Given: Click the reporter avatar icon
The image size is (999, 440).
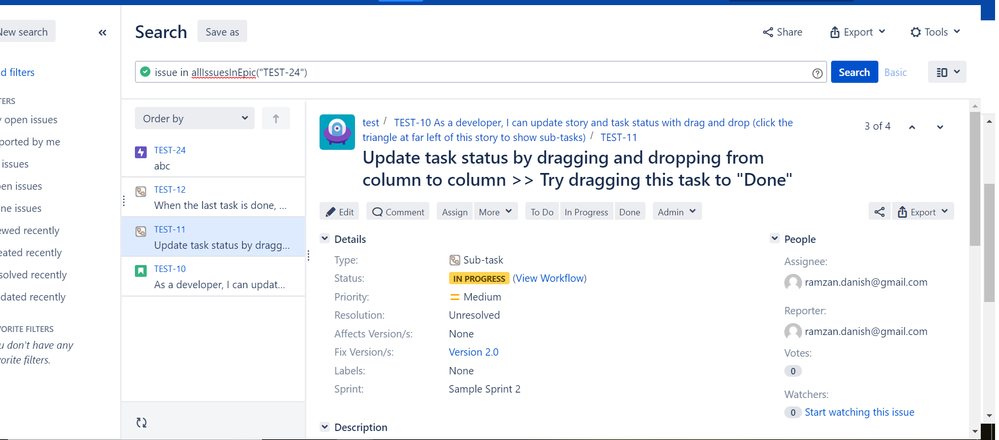Looking at the screenshot, I should tap(793, 331).
